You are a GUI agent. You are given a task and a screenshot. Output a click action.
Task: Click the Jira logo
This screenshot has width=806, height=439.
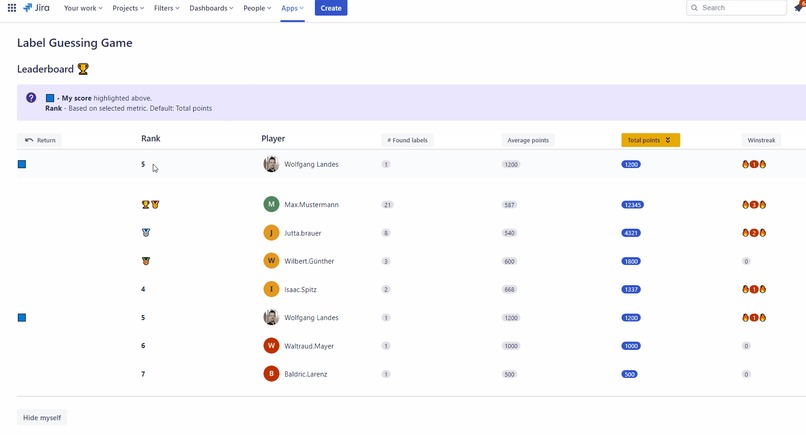pos(36,8)
